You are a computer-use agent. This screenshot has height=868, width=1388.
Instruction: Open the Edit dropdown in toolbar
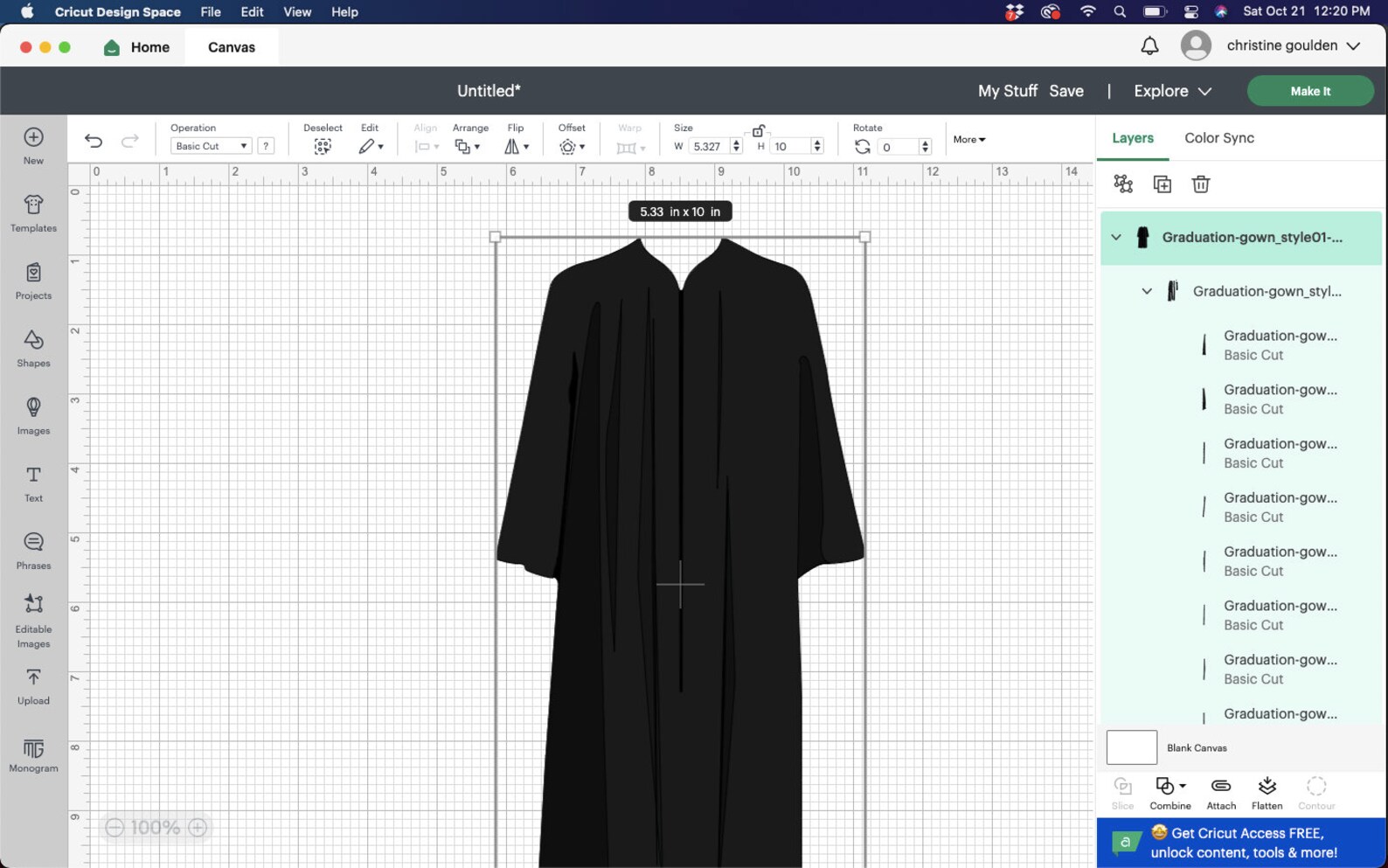click(x=371, y=146)
